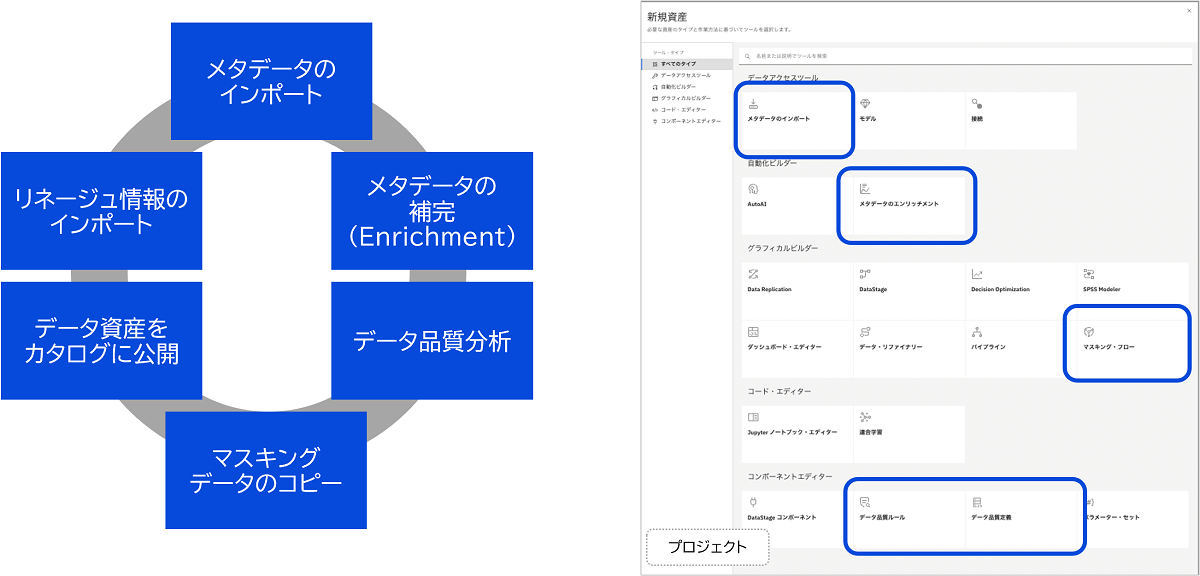The width and height of the screenshot is (1200, 576).
Task: Open the データ・リファイナリー tool
Action: pyautogui.click(x=890, y=345)
